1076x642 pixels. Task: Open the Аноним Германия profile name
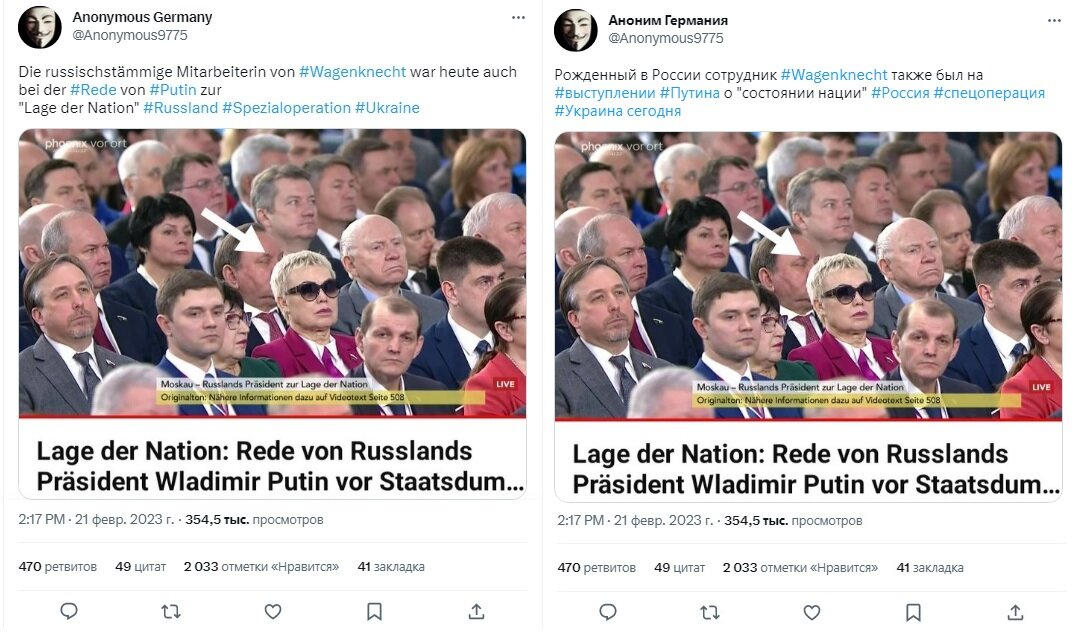coord(668,21)
